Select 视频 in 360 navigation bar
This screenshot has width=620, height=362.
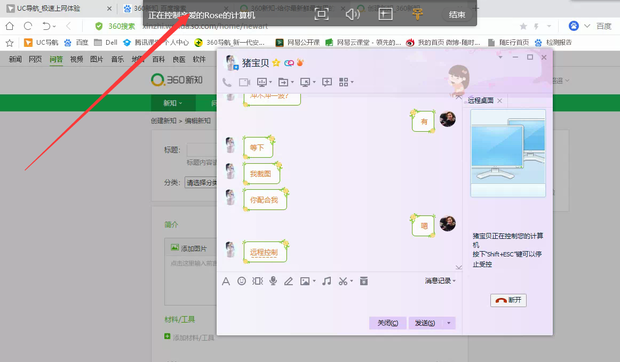click(x=77, y=59)
